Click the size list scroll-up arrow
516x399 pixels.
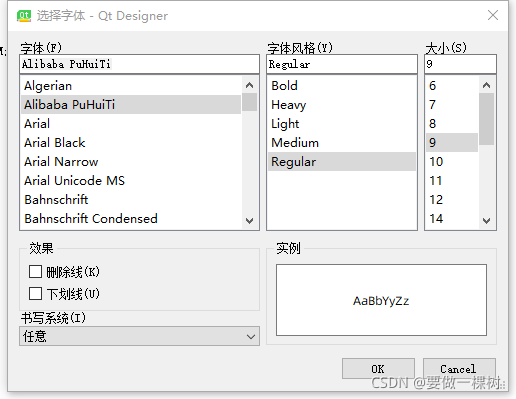pos(486,86)
